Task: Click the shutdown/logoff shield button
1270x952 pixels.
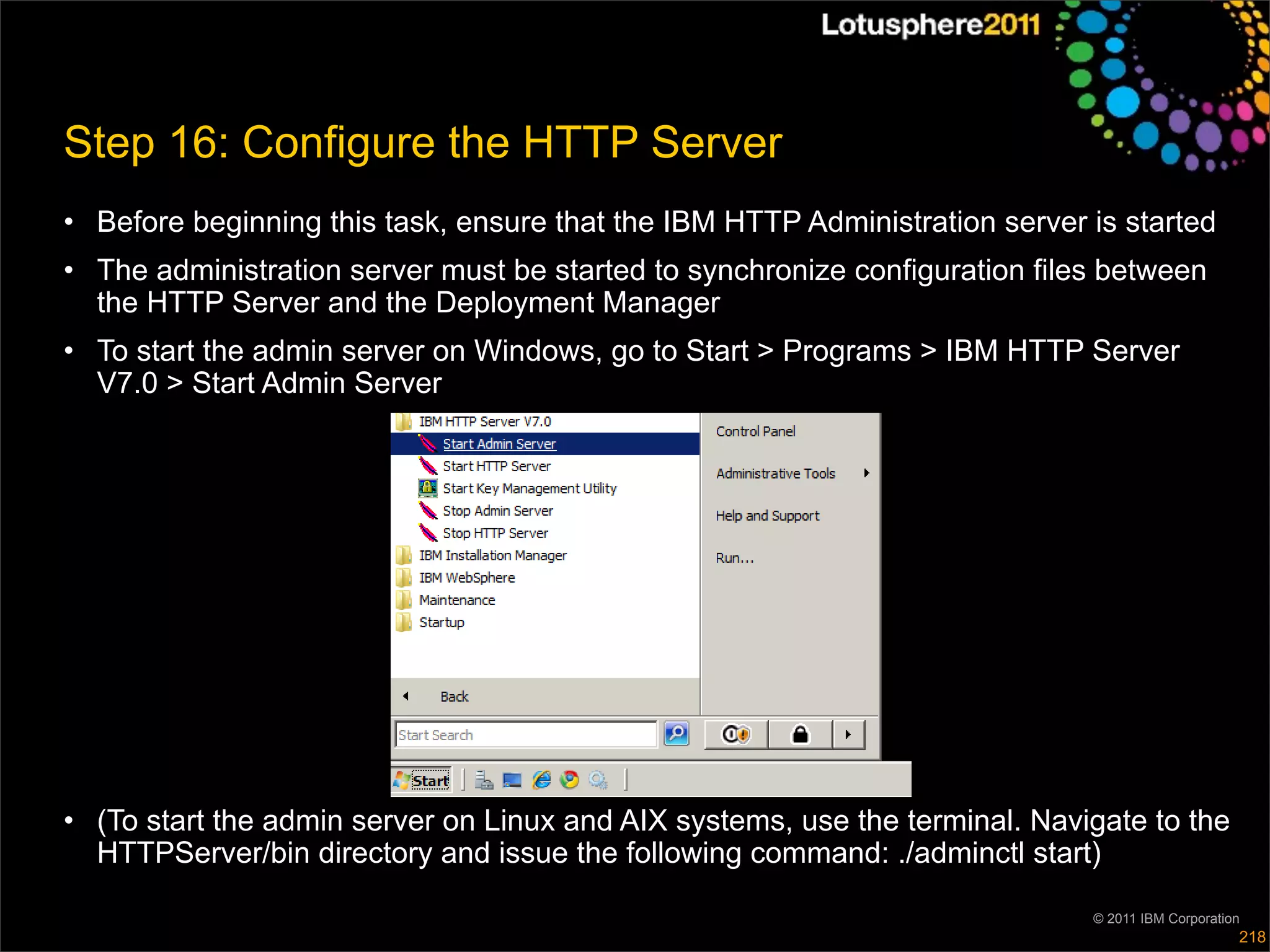Action: coord(737,734)
